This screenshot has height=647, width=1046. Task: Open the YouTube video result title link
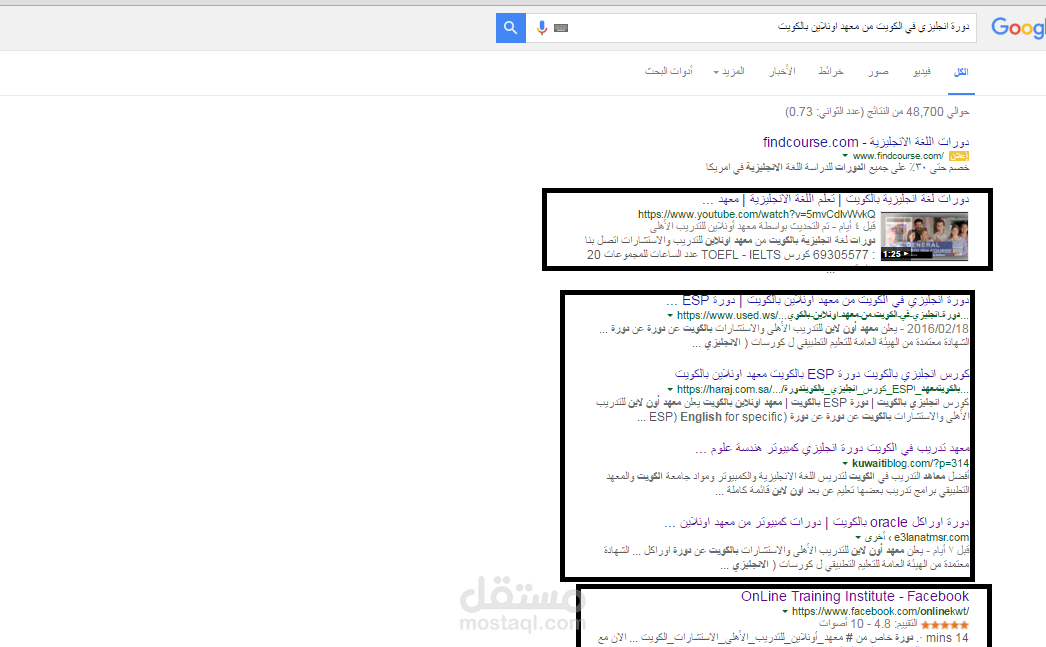click(835, 199)
